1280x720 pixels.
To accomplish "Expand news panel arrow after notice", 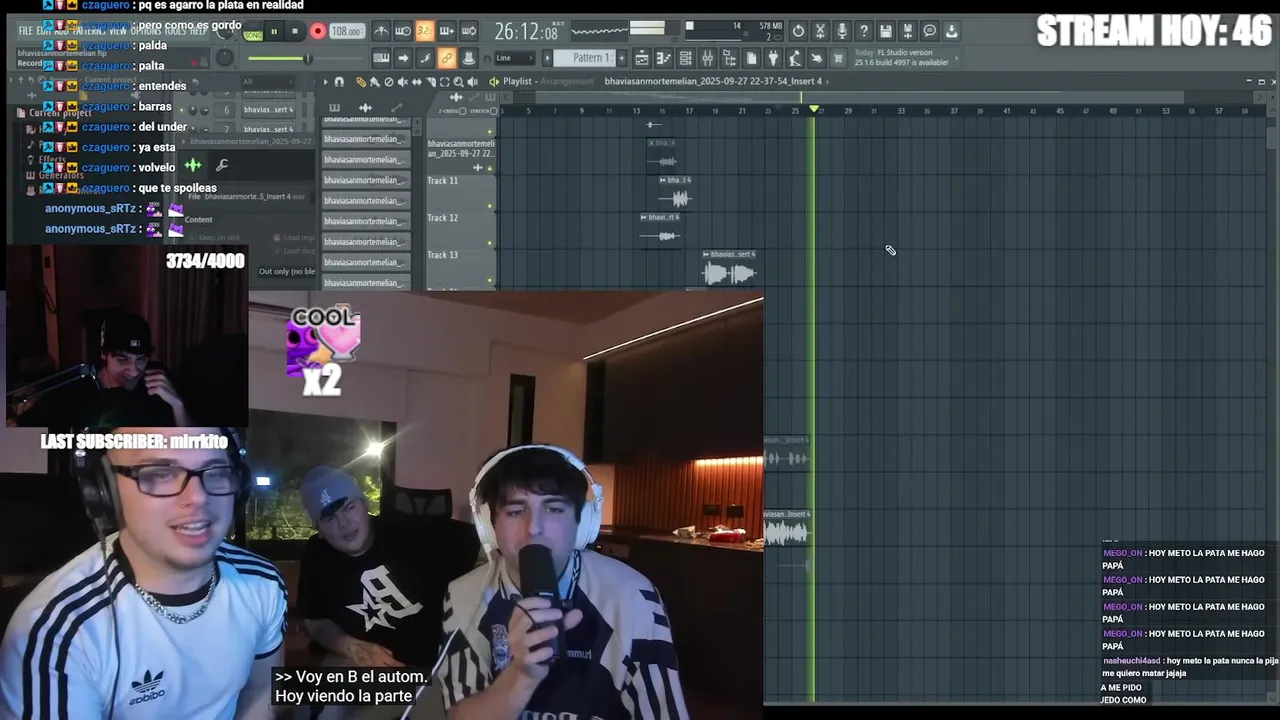I will click(956, 58).
